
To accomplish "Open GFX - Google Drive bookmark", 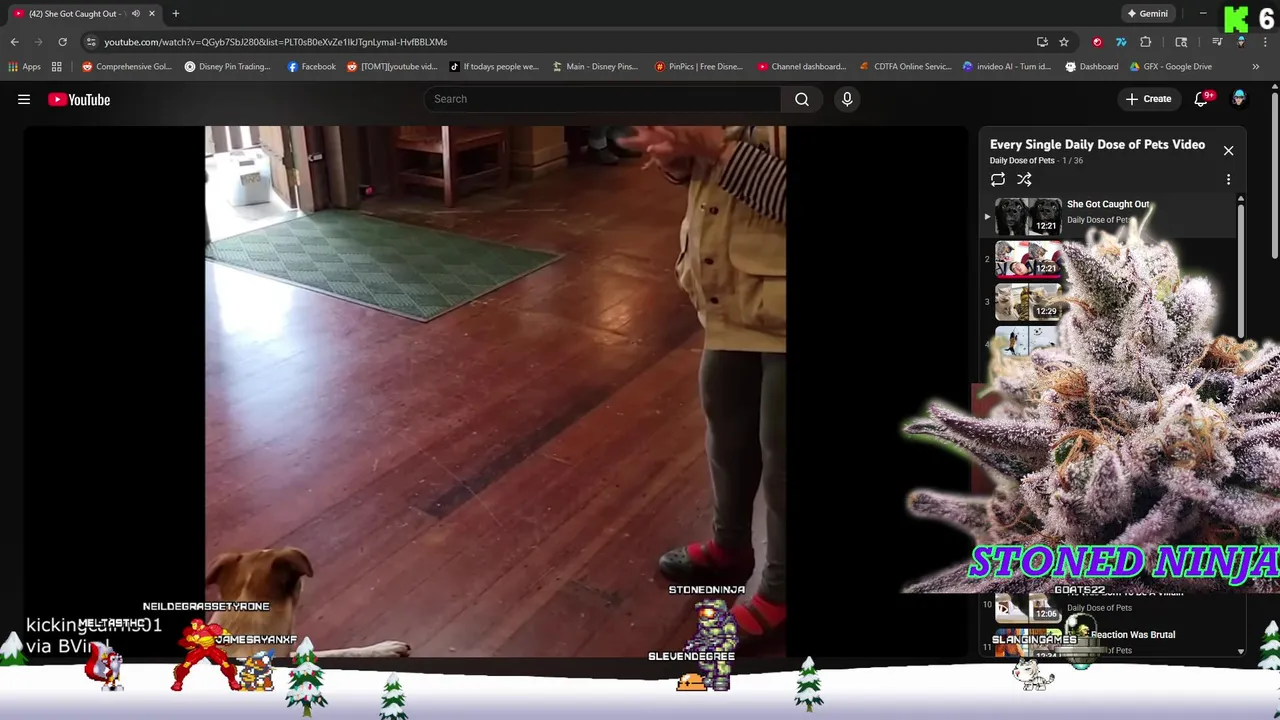I will [x=1170, y=67].
